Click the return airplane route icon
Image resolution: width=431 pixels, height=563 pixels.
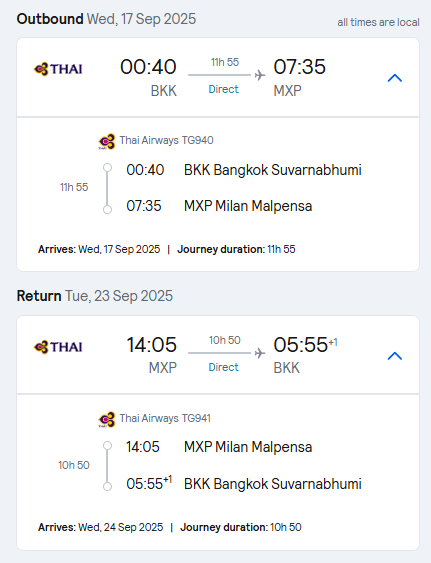coord(260,353)
